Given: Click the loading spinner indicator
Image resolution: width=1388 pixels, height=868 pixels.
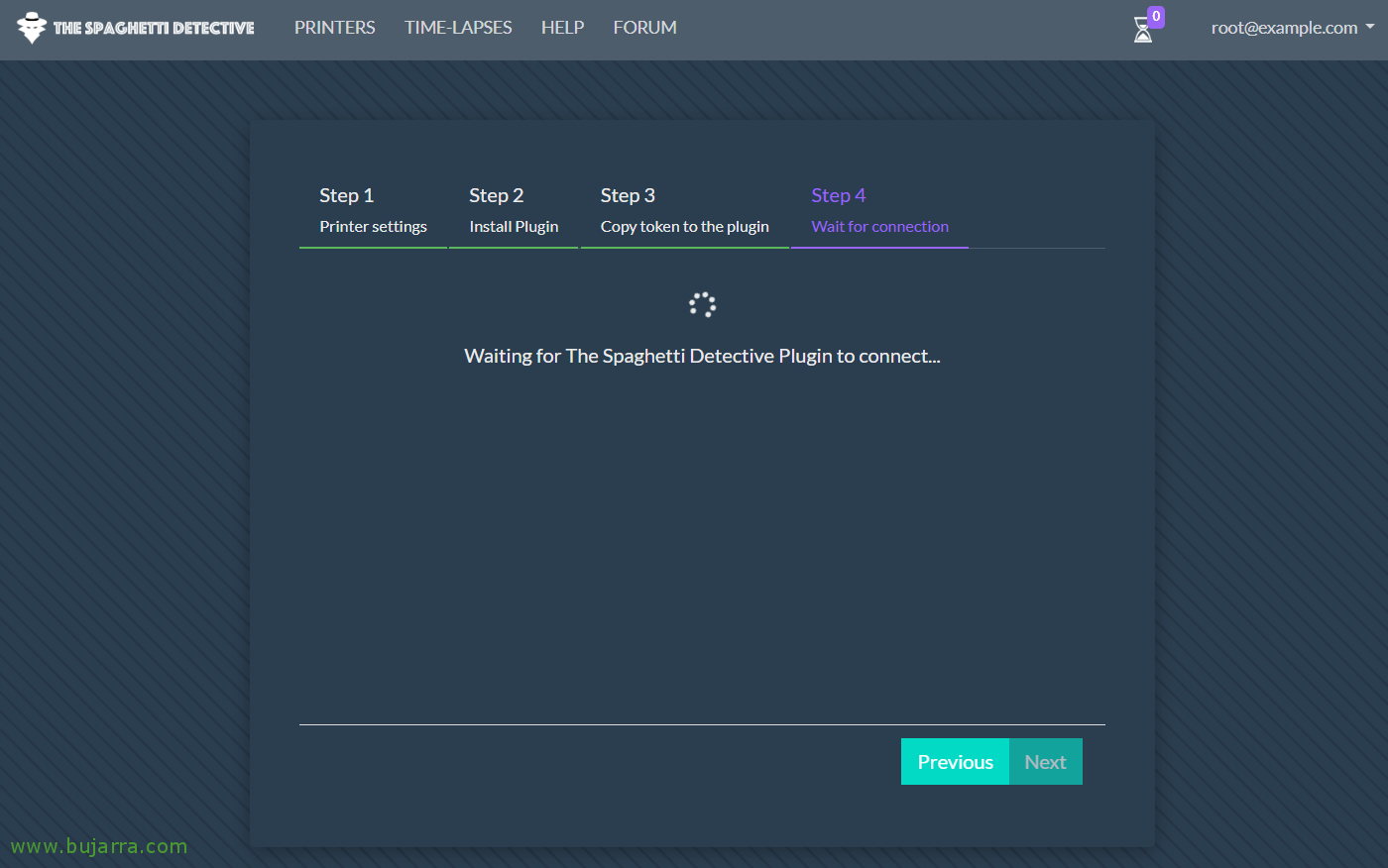Looking at the screenshot, I should tap(702, 304).
